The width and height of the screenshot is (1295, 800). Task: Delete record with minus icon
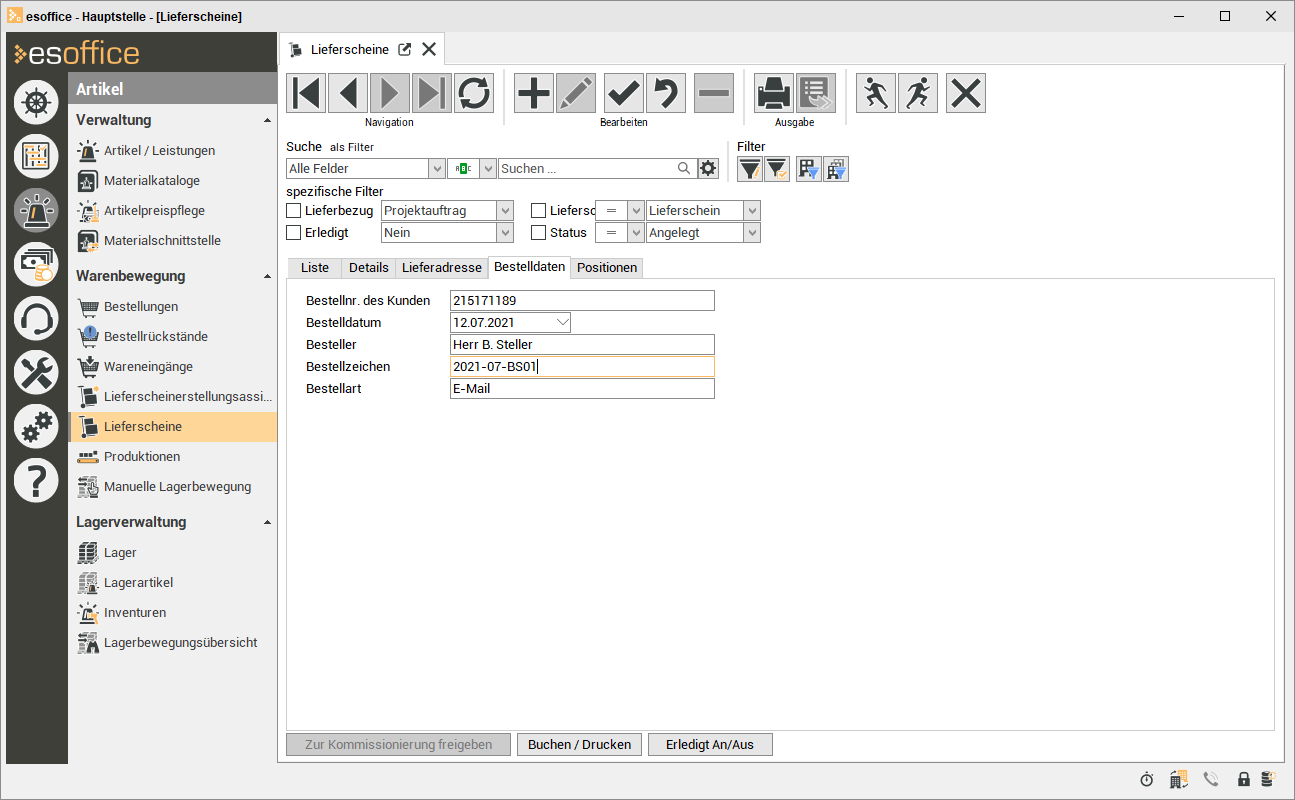coord(714,93)
